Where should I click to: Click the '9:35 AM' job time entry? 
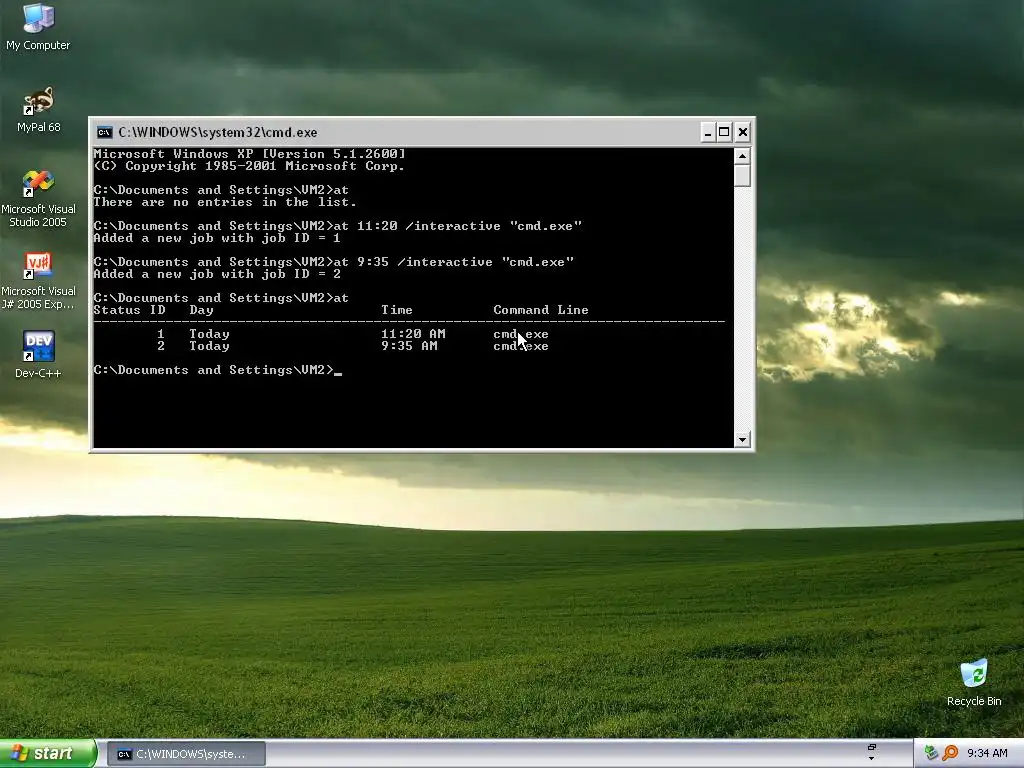point(409,346)
